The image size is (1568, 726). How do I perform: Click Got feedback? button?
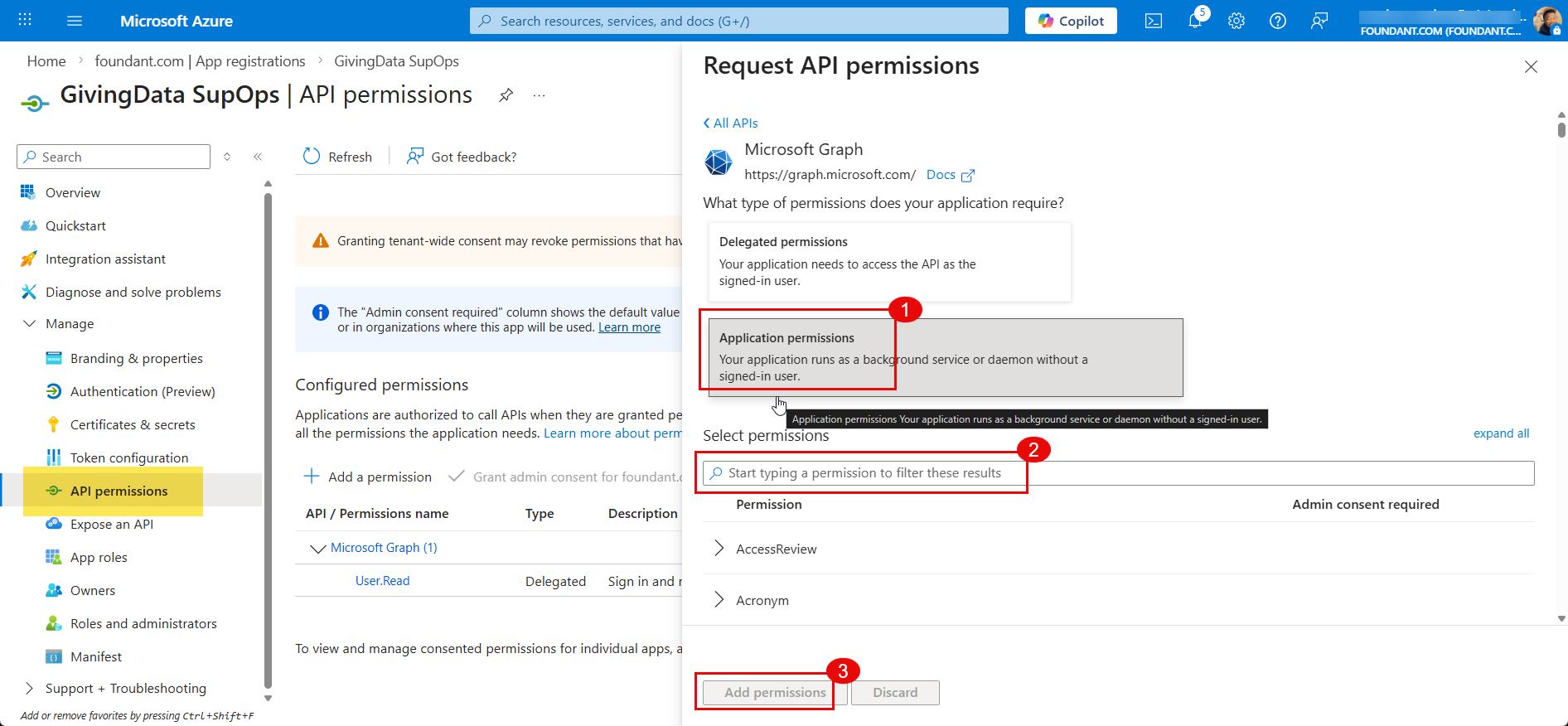click(462, 157)
